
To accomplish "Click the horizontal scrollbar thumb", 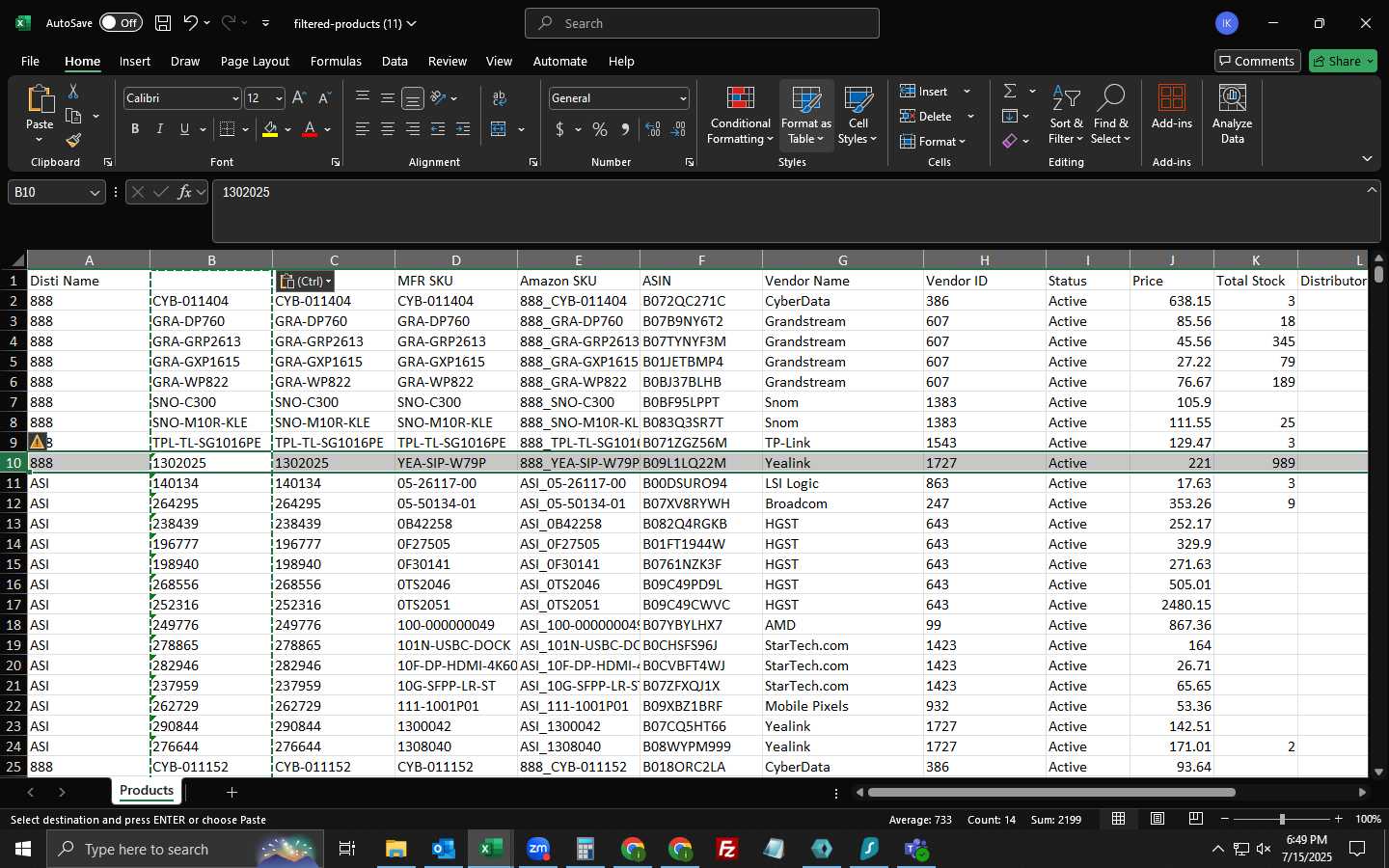I will click(1051, 792).
